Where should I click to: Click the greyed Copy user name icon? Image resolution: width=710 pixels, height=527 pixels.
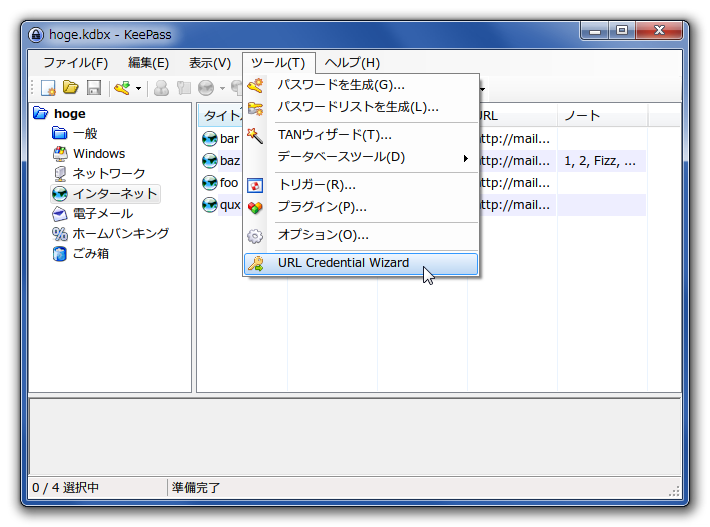[161, 88]
